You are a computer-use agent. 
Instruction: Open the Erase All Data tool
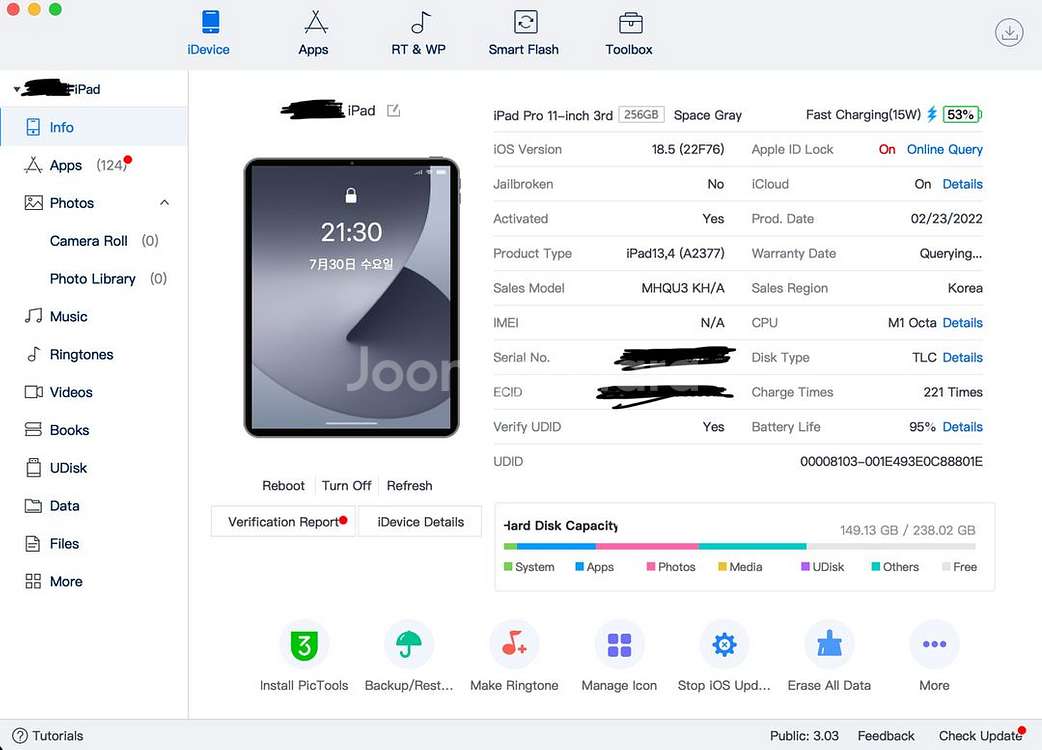point(829,656)
